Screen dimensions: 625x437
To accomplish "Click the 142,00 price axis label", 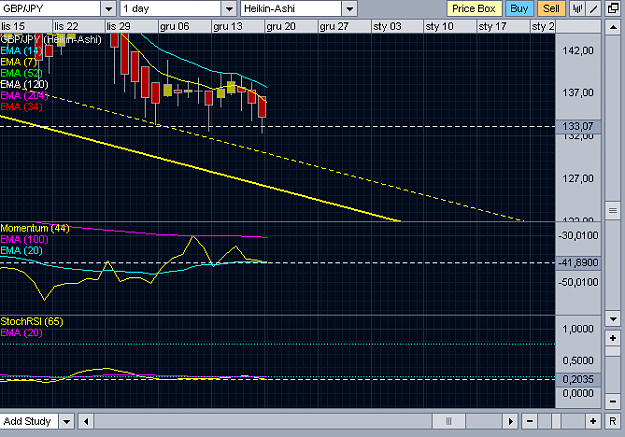I will (578, 51).
